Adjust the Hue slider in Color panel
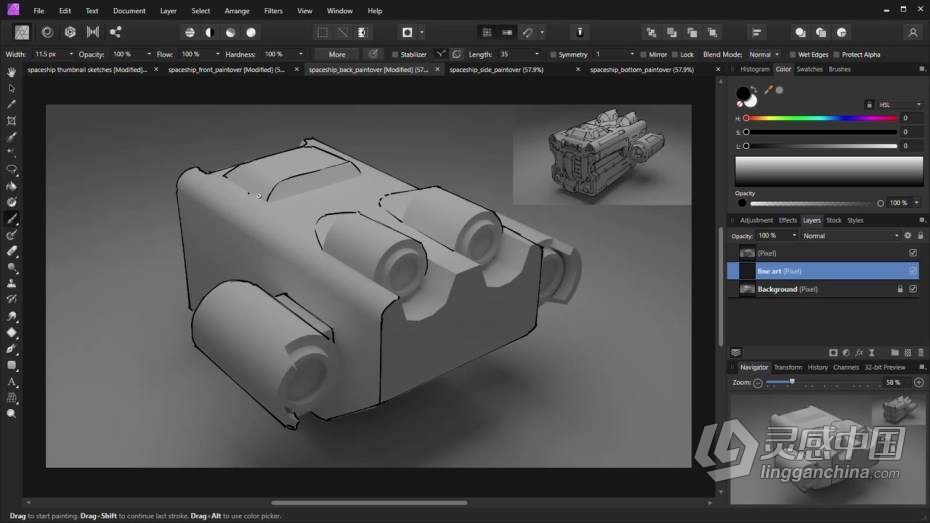The width and height of the screenshot is (930, 523). [x=821, y=119]
